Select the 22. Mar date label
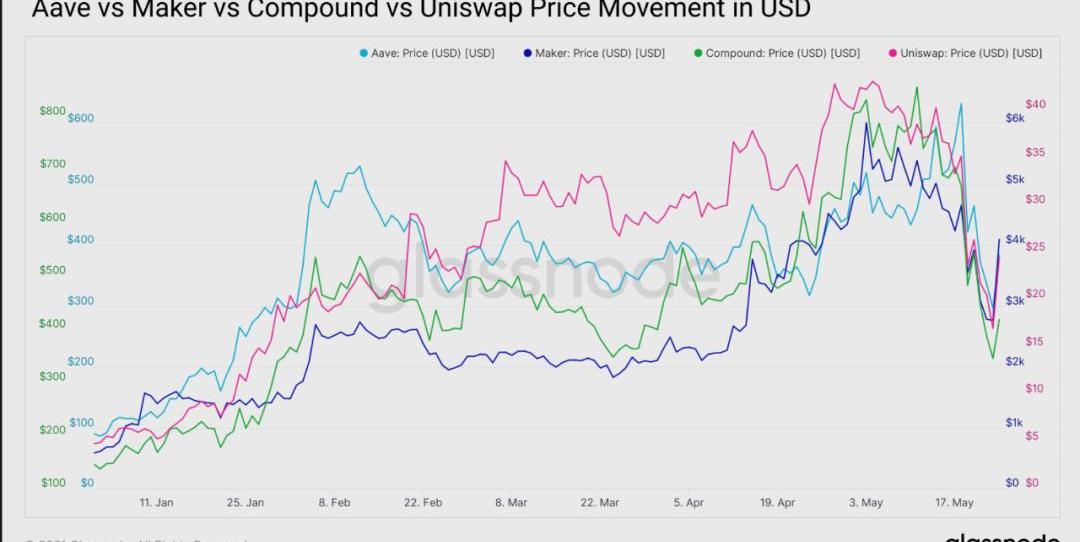Image resolution: width=1080 pixels, height=542 pixels. click(x=599, y=503)
